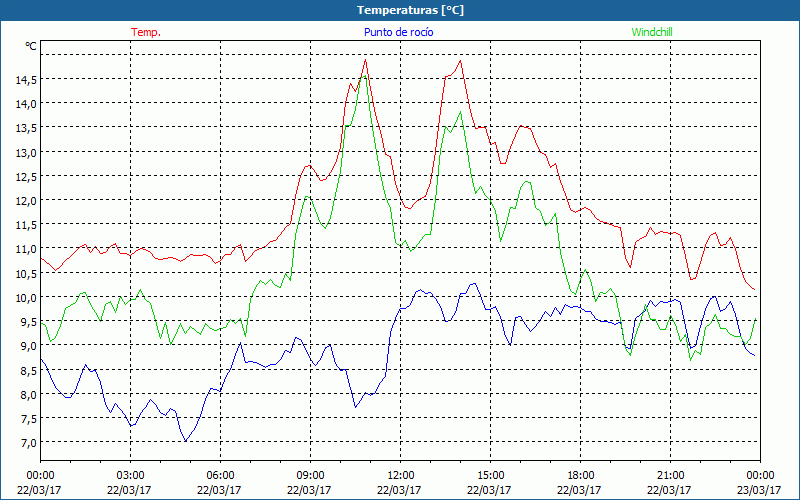Viewport: 800px width, 500px height.
Task: Click the 9,5 value on the temperature axis
Action: click(x=28, y=321)
